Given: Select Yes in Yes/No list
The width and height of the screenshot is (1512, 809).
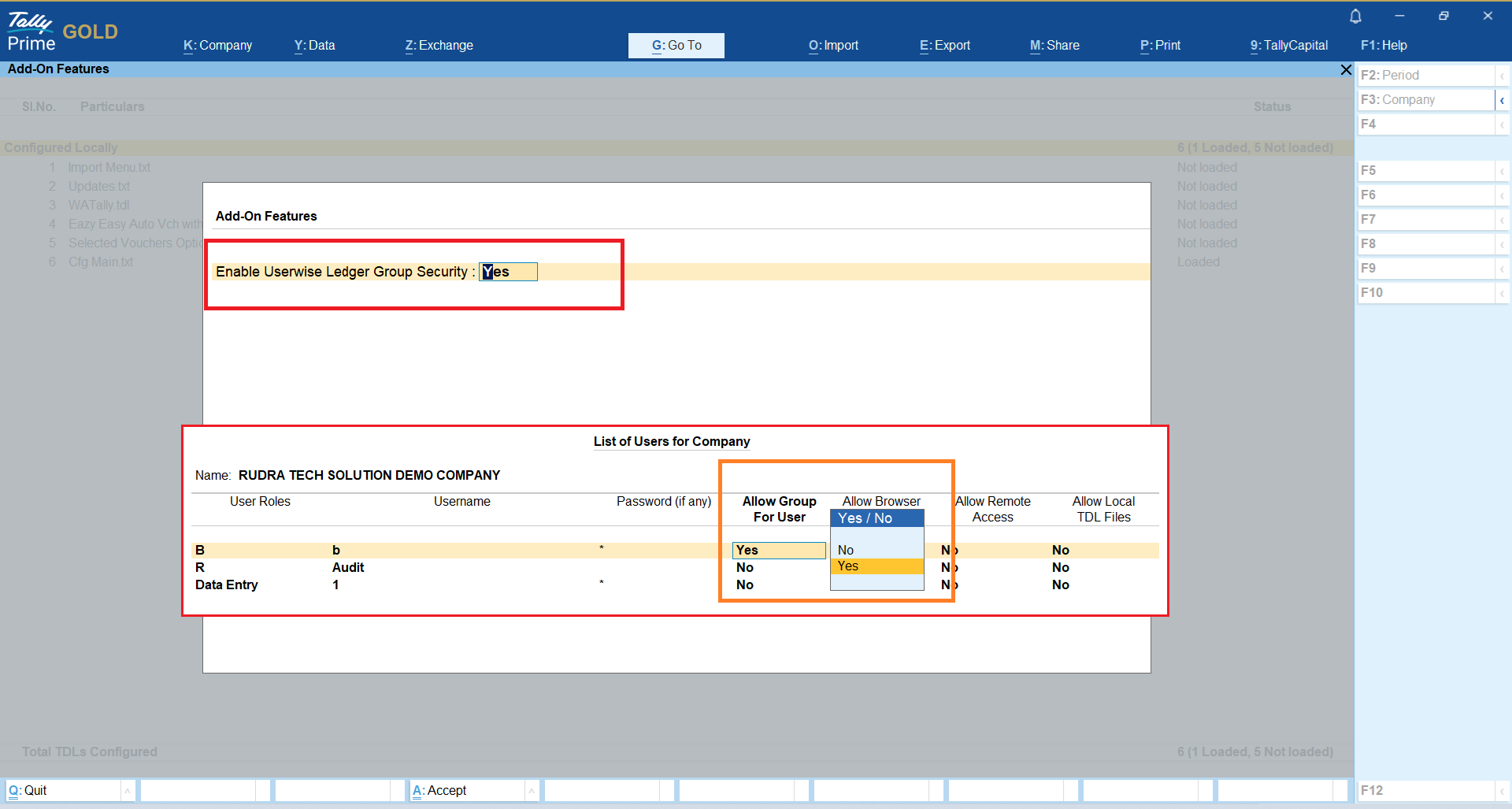Looking at the screenshot, I should [876, 566].
